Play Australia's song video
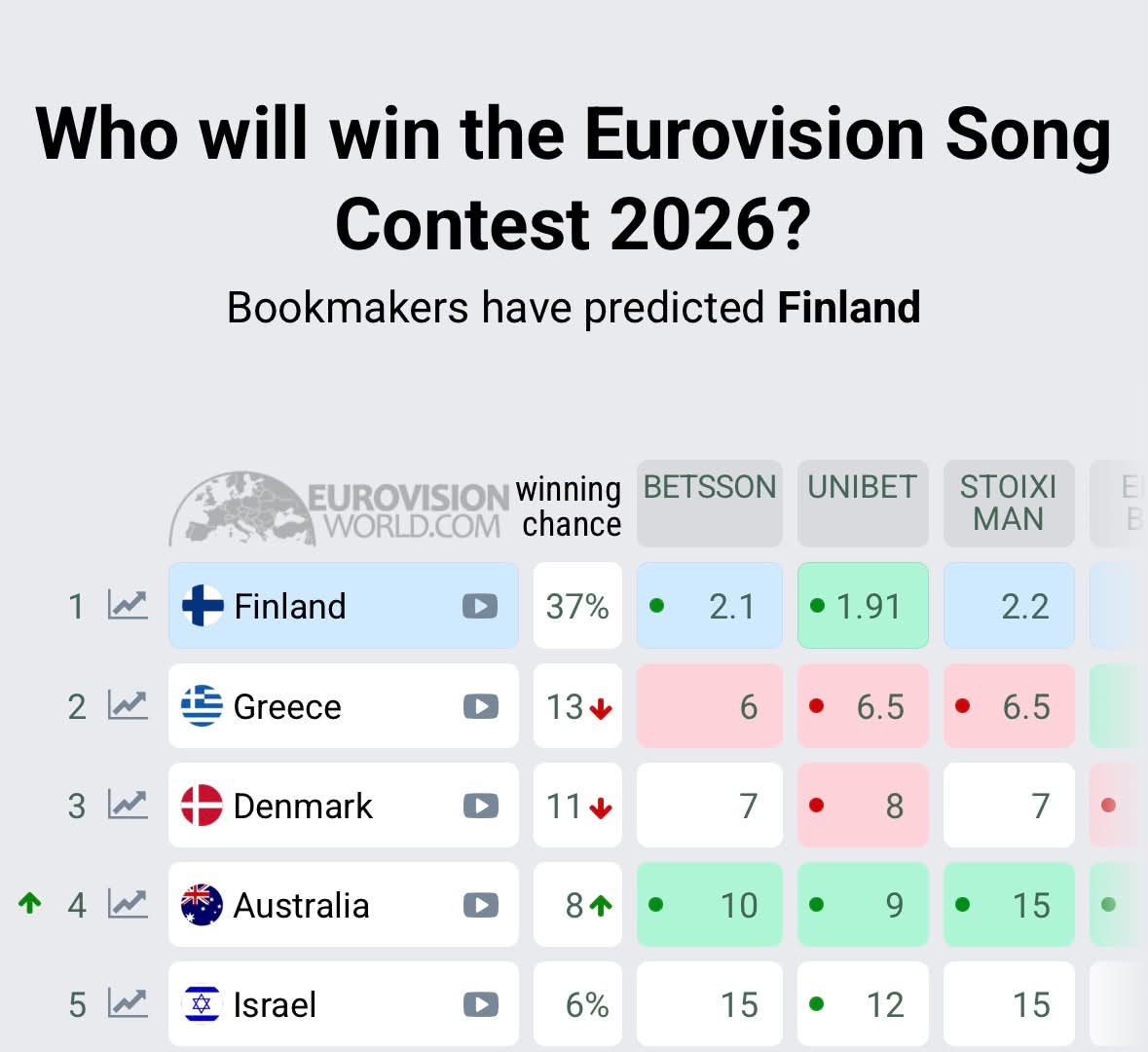 tap(480, 906)
